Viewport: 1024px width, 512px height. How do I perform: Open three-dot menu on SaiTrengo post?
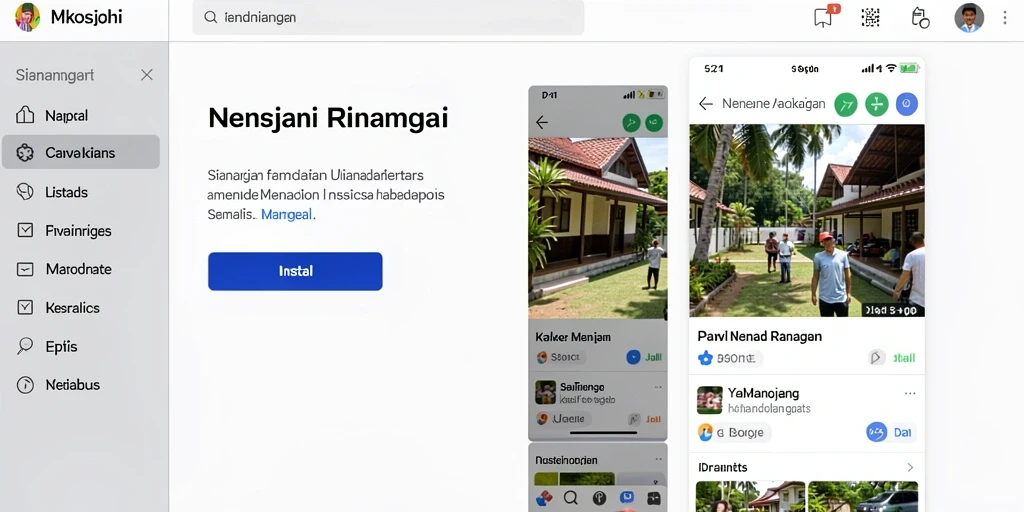click(656, 387)
